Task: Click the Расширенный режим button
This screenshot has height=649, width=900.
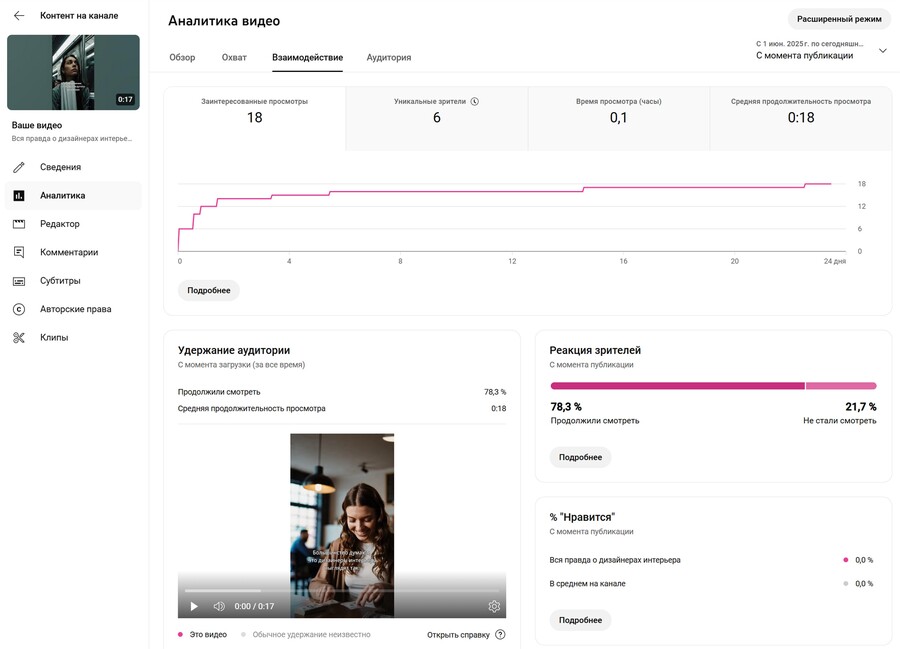Action: [839, 19]
